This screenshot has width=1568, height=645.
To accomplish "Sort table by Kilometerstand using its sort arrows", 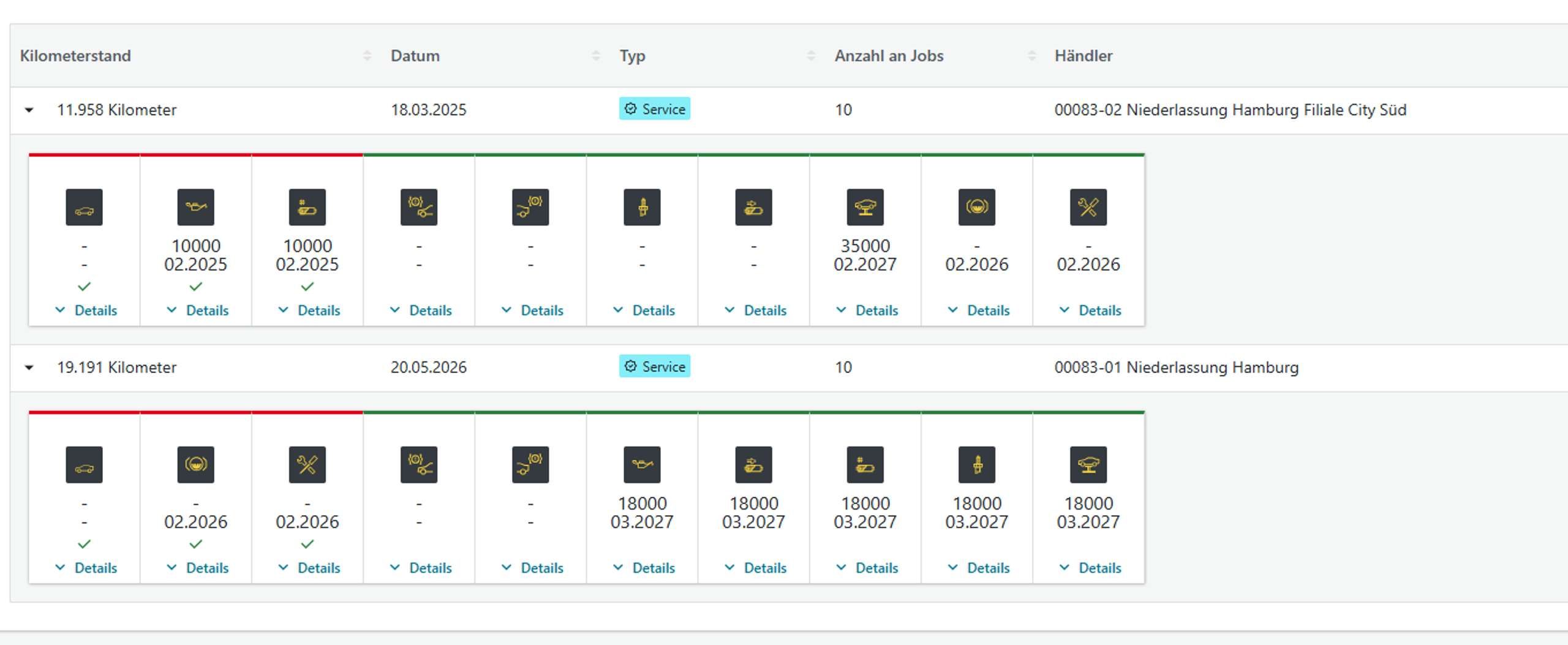I will [x=367, y=56].
